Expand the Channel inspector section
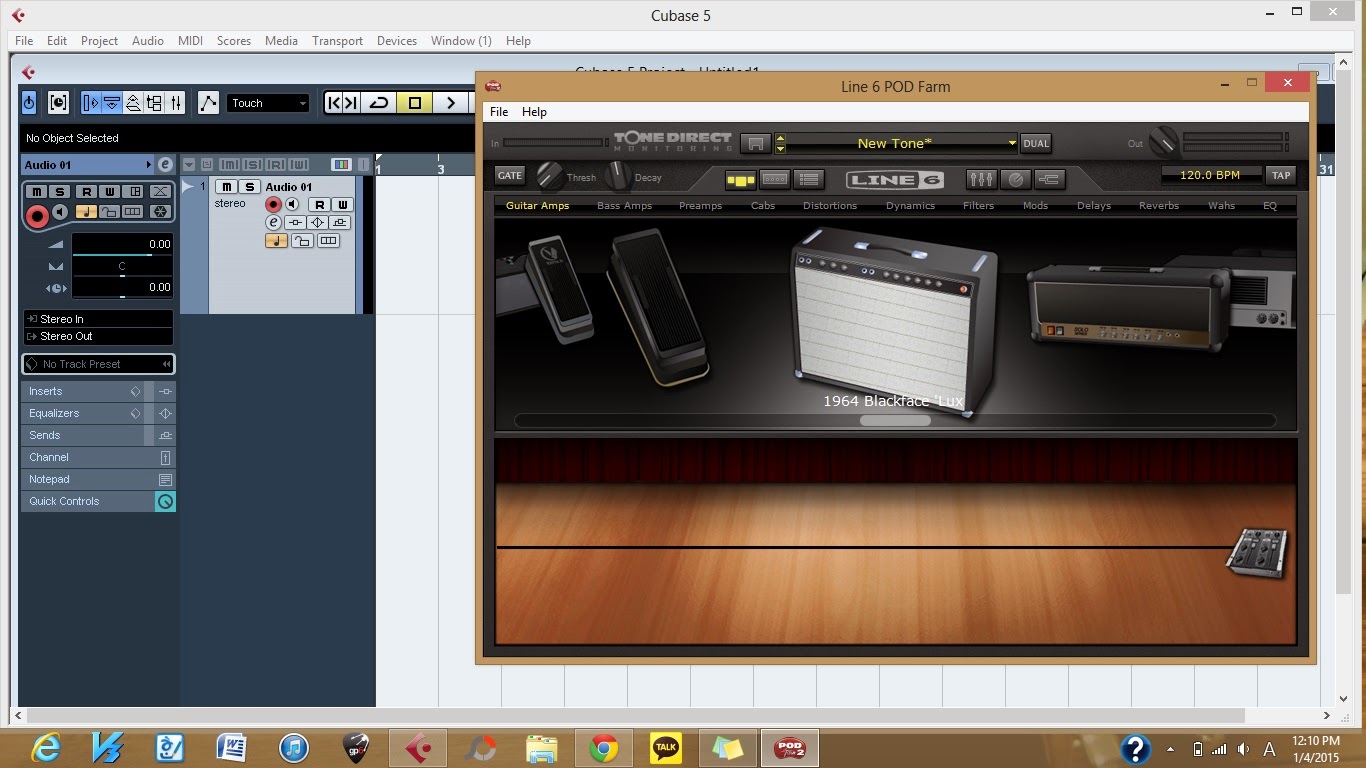Viewport: 1366px width, 768px height. [x=98, y=457]
